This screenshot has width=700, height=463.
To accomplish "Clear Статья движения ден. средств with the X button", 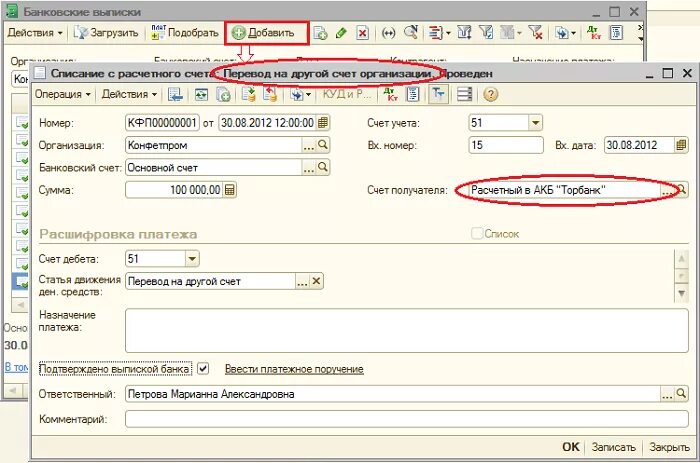I will coord(316,281).
